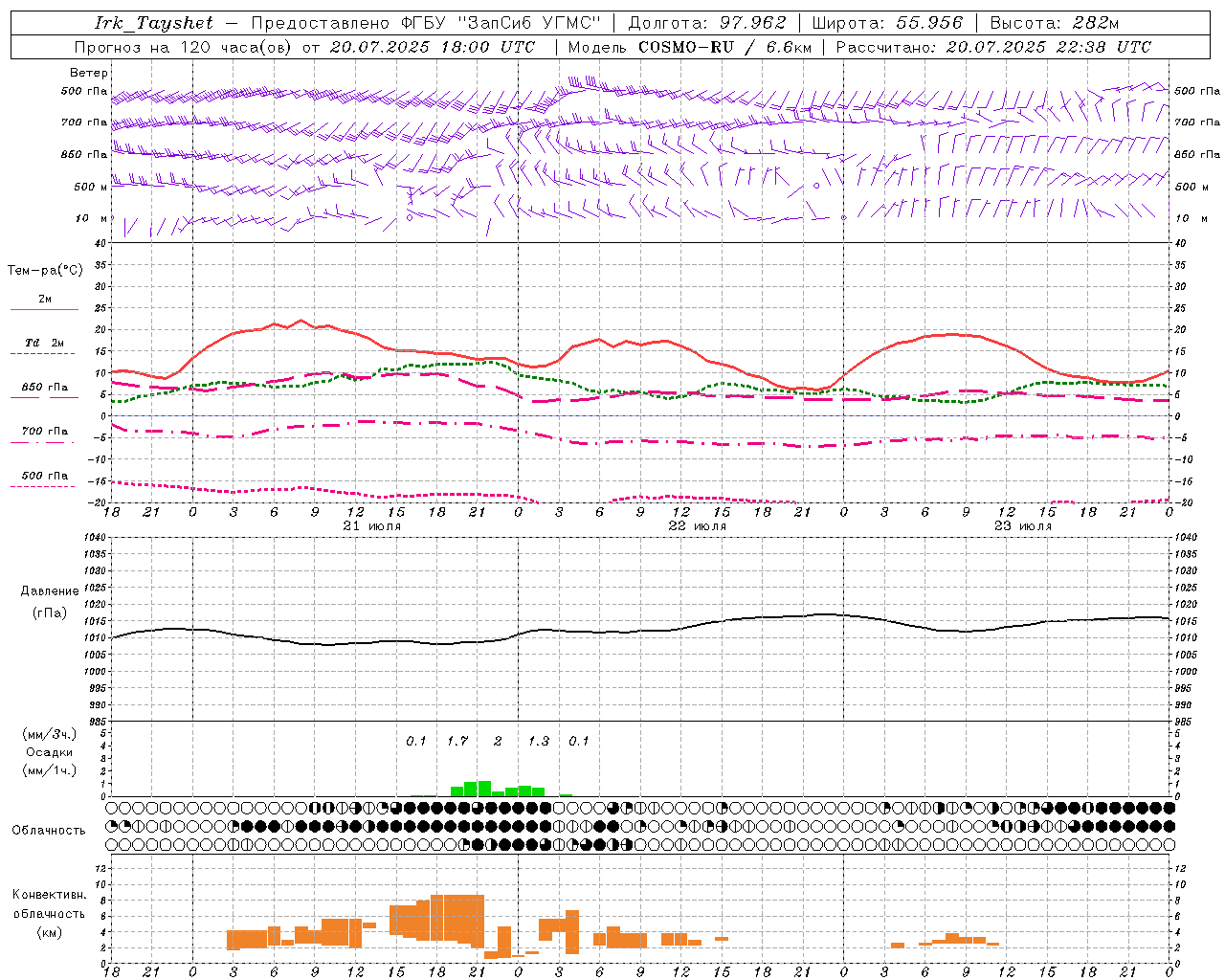Click the Облачность cloud cover label
Image resolution: width=1225 pixels, height=980 pixels.
[49, 830]
